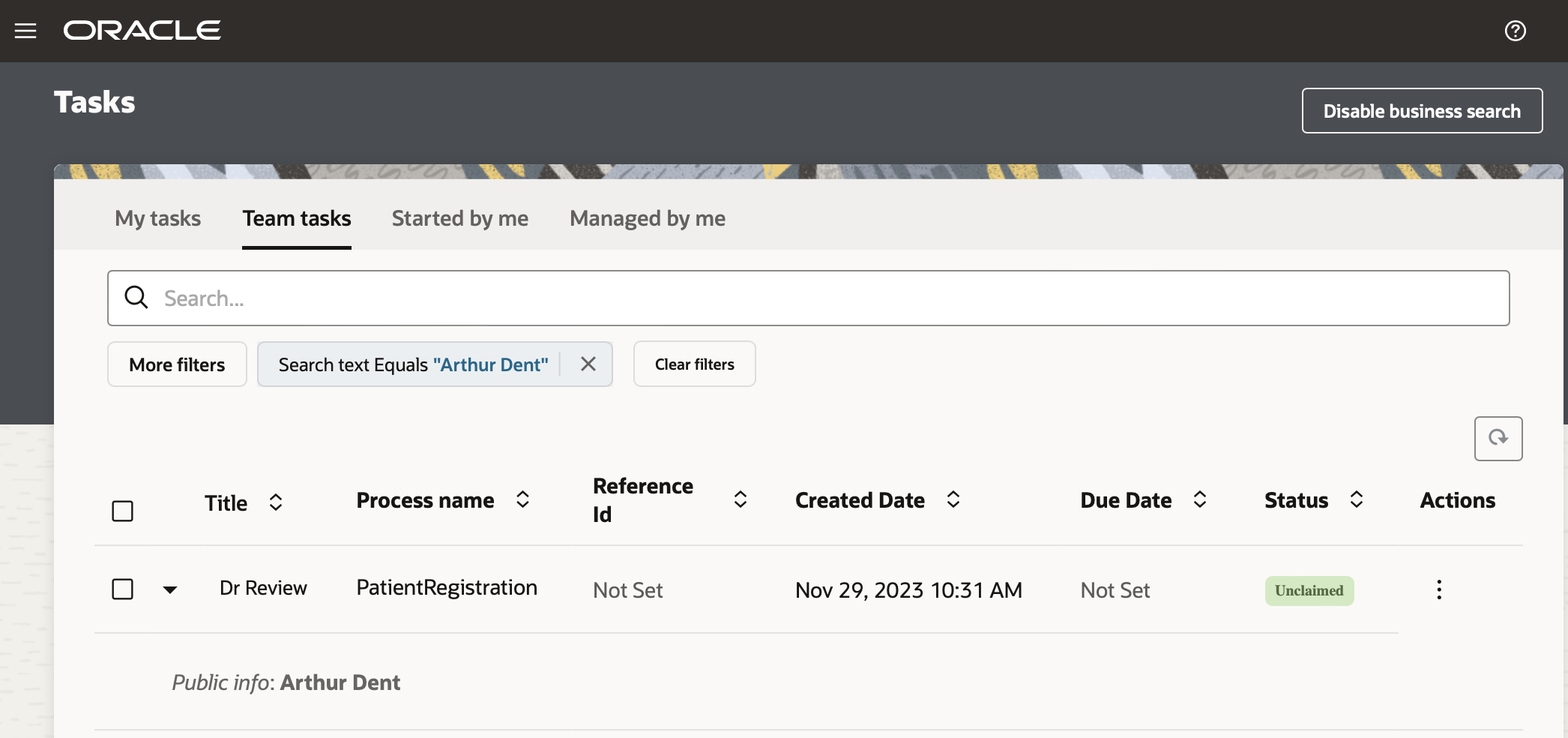Screen dimensions: 1568x738
Task: Sort by Title column
Action: click(x=276, y=502)
